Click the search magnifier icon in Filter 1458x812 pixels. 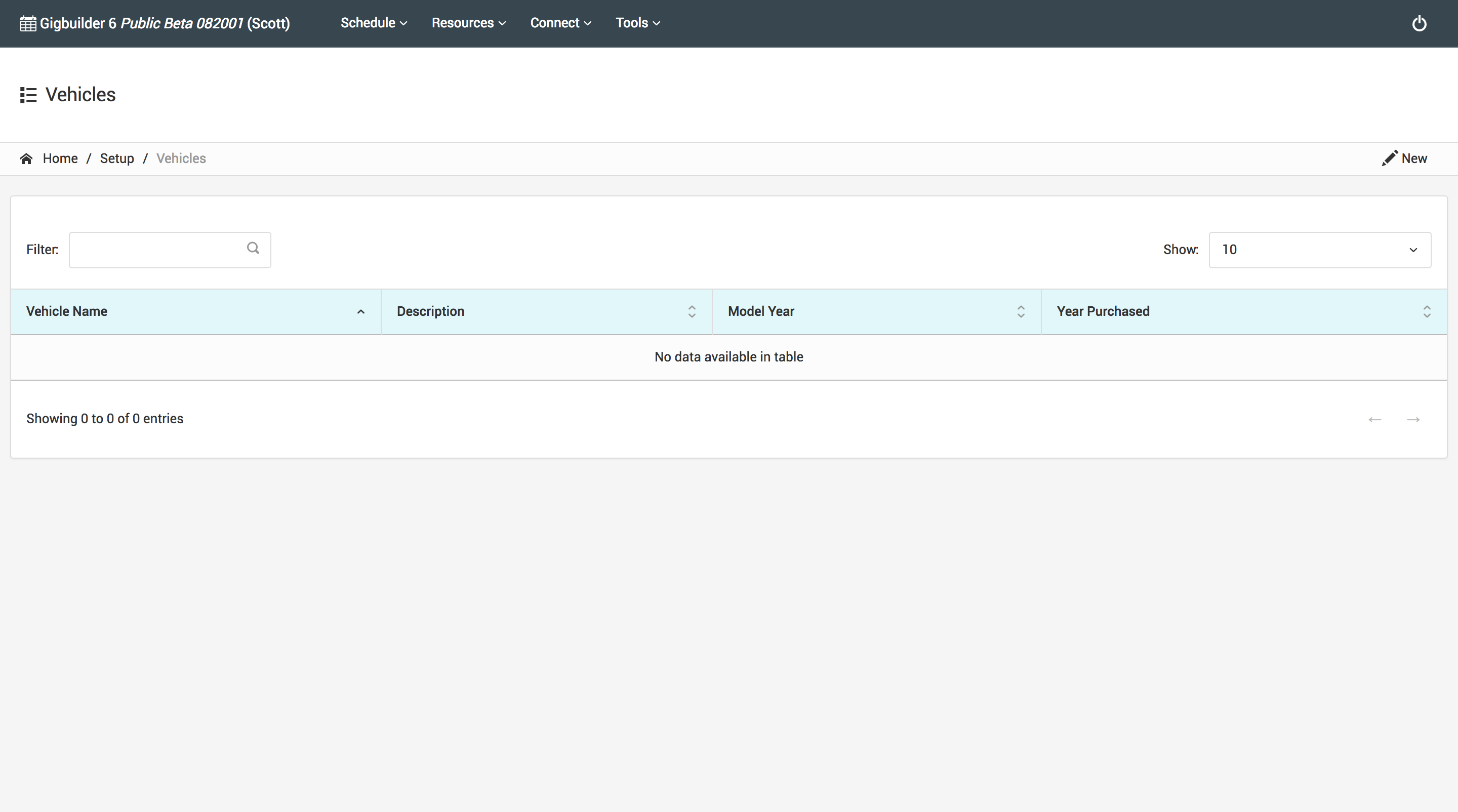[253, 249]
